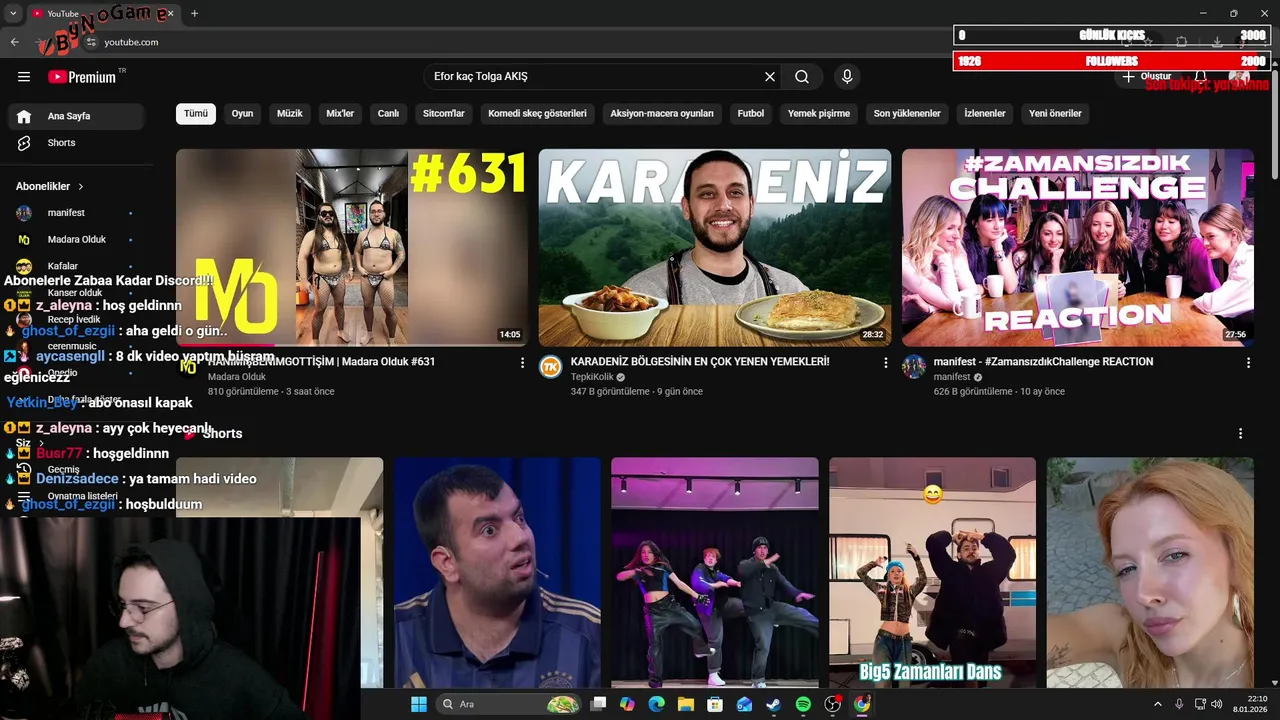The image size is (1280, 720).
Task: Open Spotify from the taskbar
Action: (x=803, y=704)
